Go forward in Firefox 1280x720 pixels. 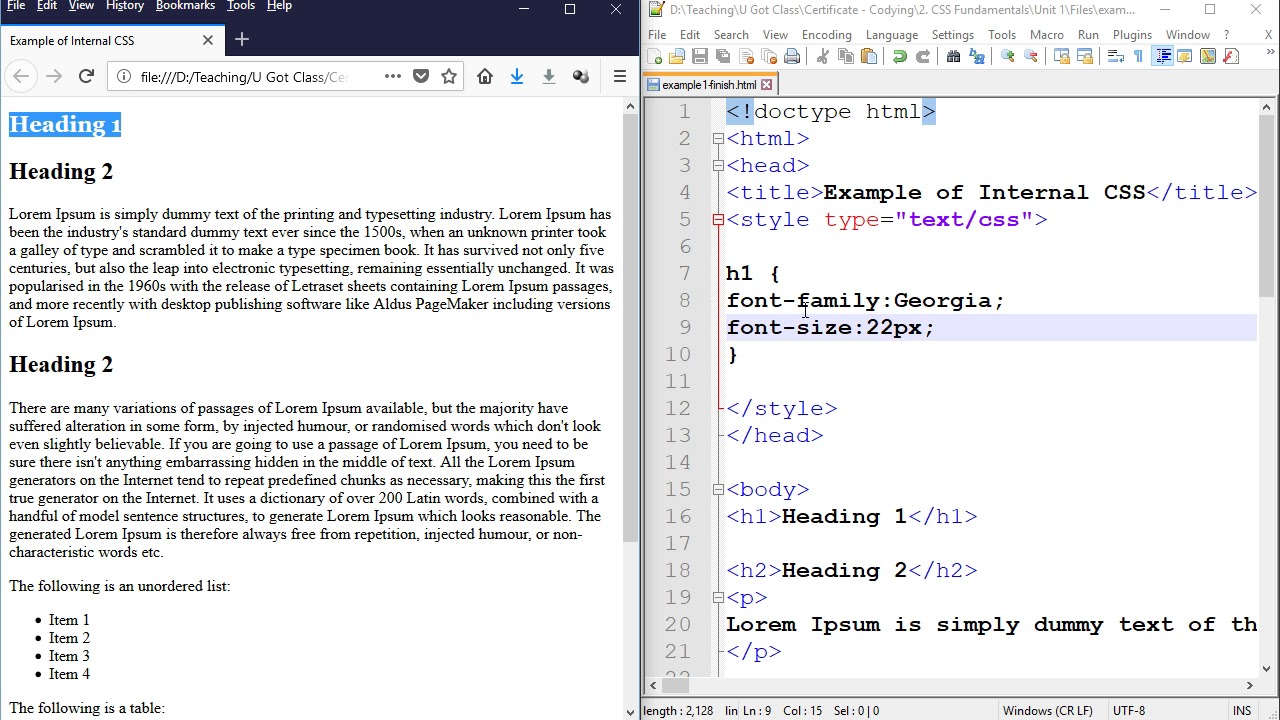[x=54, y=76]
